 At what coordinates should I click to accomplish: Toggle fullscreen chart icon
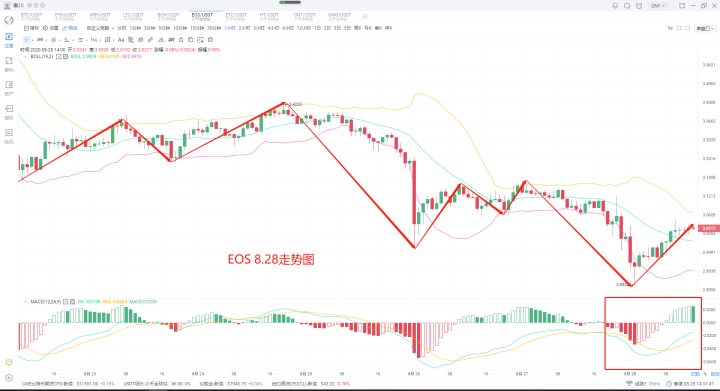679,28
